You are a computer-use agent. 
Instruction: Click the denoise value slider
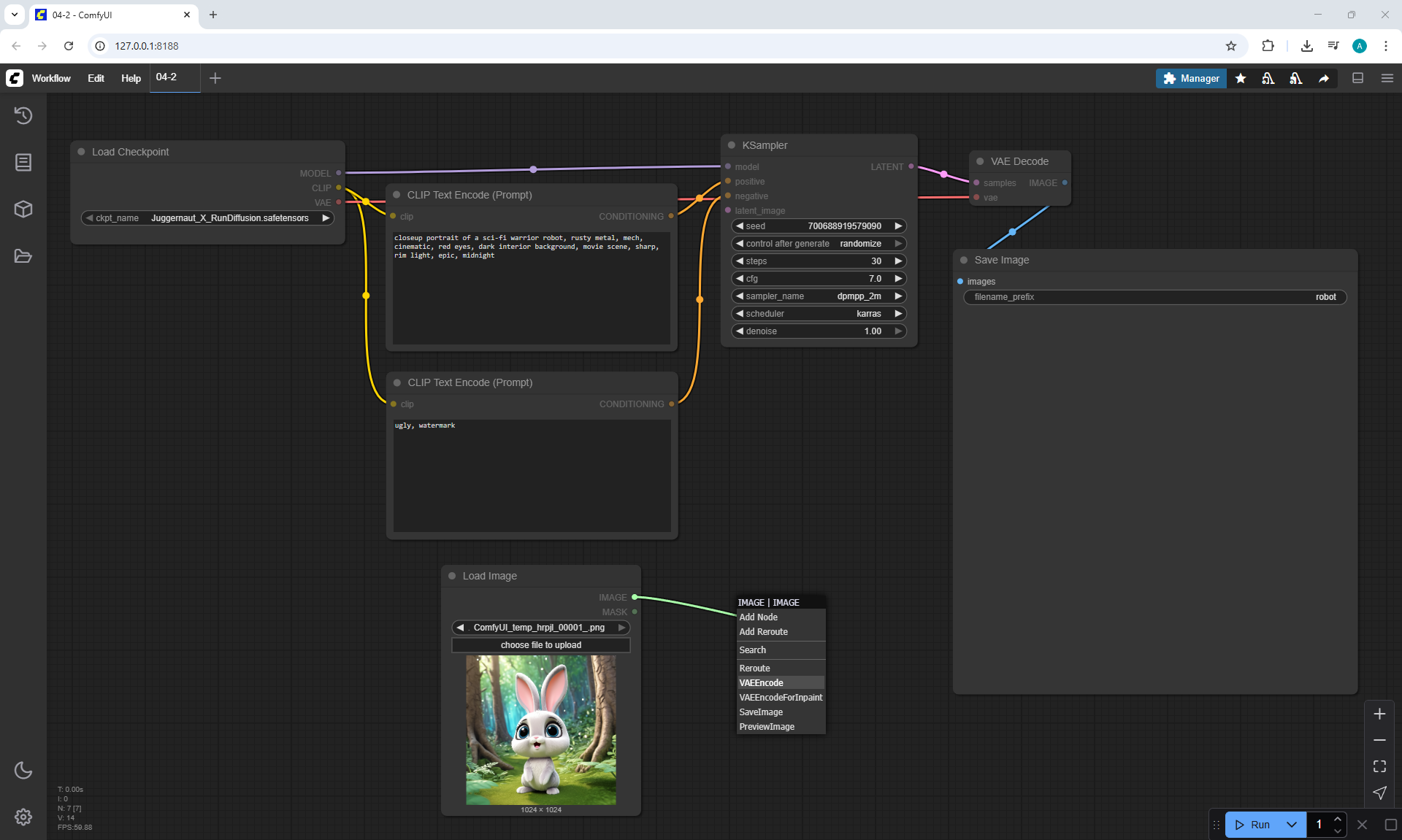point(818,331)
